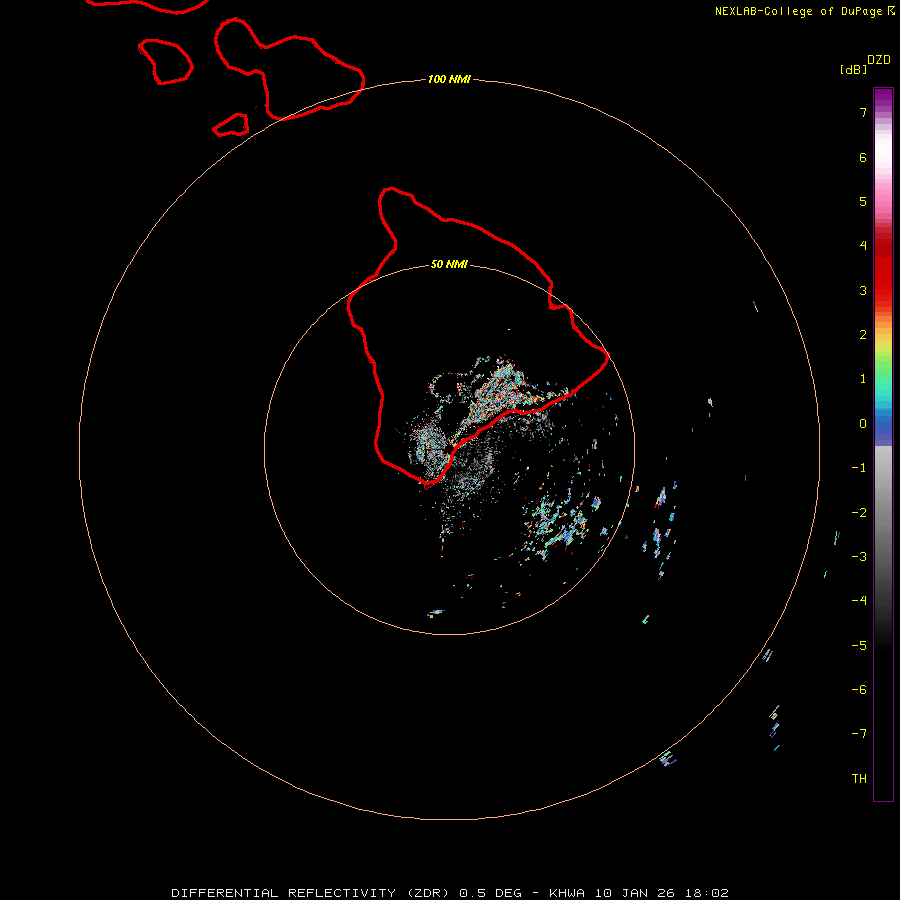The height and width of the screenshot is (900, 900).
Task: Click the -1 tick label on the scale
Action: (x=859, y=468)
